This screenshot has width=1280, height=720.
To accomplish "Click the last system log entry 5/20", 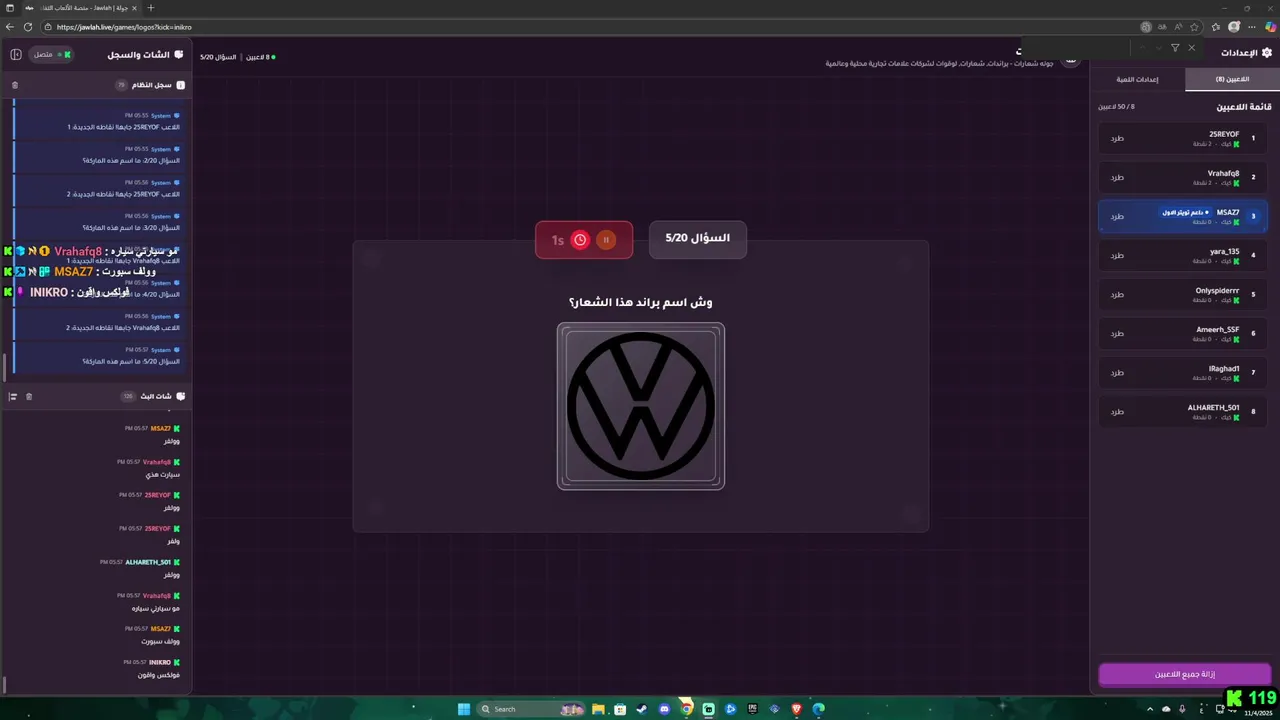I will point(98,356).
